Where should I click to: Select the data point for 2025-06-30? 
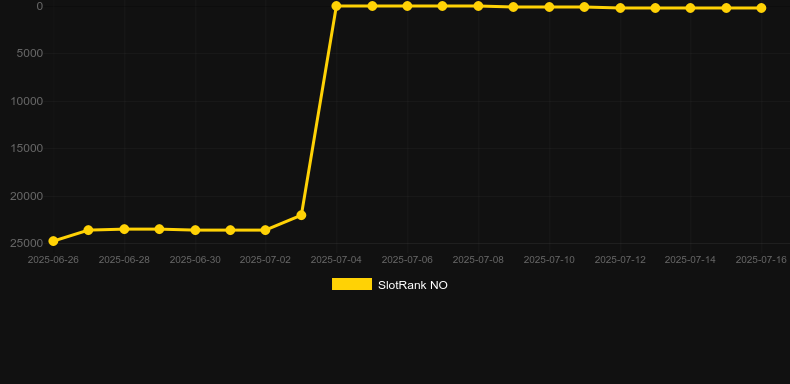point(195,230)
